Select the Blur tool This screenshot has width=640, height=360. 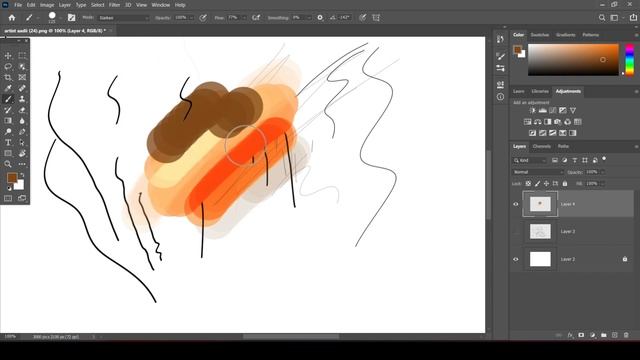pos(22,121)
